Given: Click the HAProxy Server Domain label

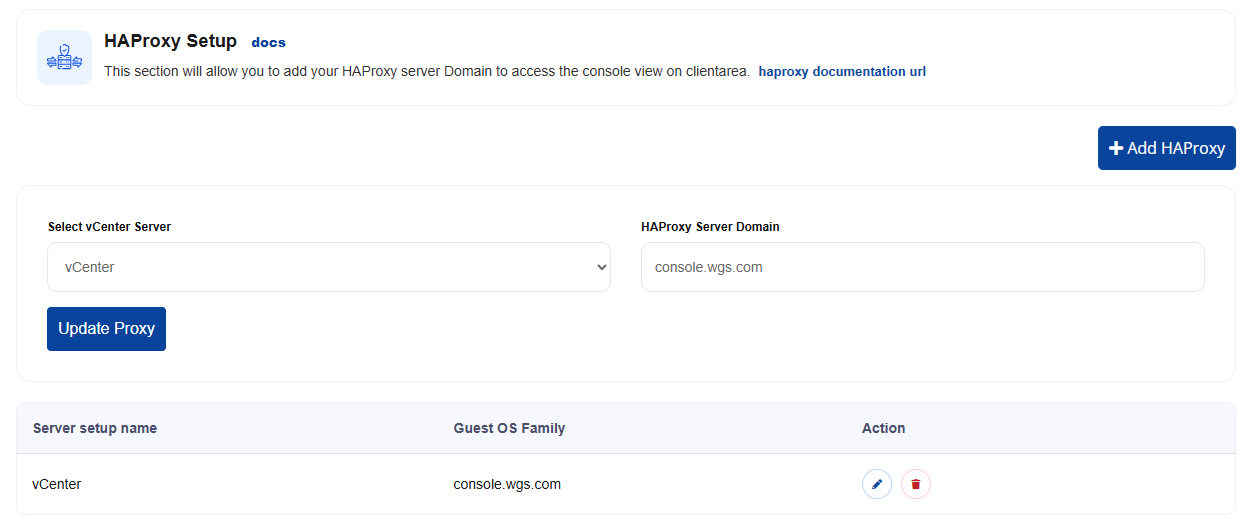Looking at the screenshot, I should (x=710, y=227).
